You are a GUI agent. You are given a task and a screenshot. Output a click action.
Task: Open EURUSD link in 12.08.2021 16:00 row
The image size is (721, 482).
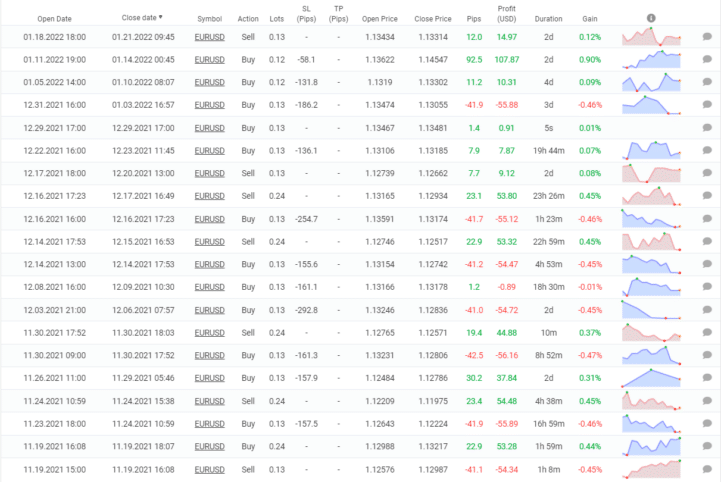tap(209, 287)
